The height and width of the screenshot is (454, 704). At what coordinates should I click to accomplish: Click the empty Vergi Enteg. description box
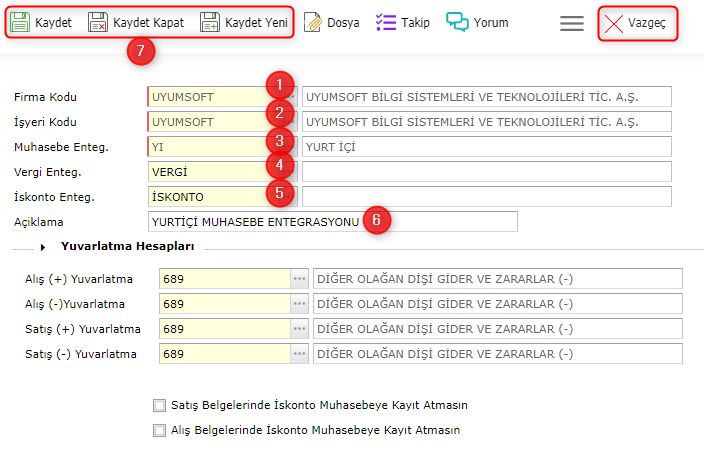click(487, 172)
